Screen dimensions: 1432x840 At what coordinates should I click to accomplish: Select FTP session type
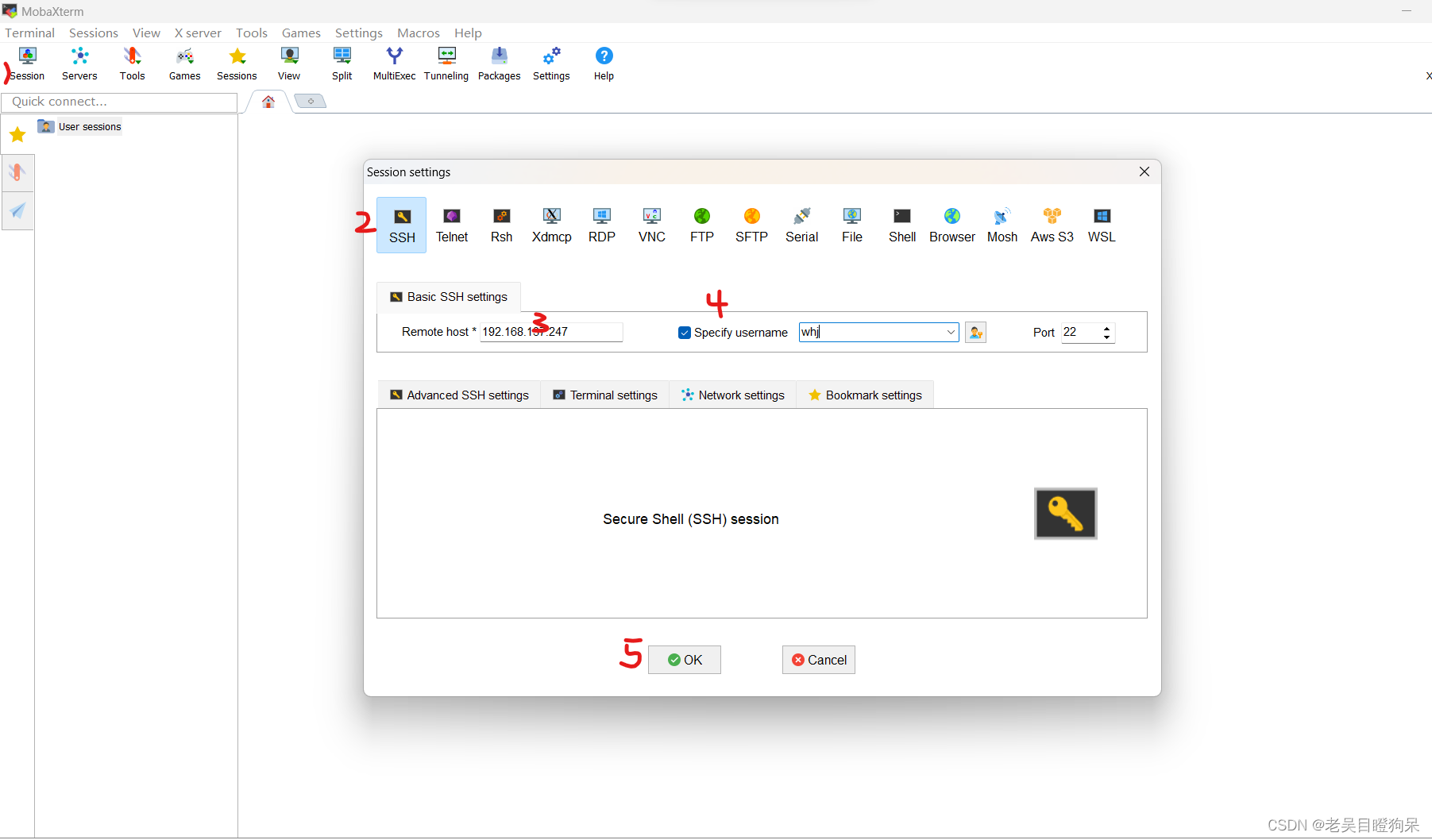pyautogui.click(x=702, y=225)
